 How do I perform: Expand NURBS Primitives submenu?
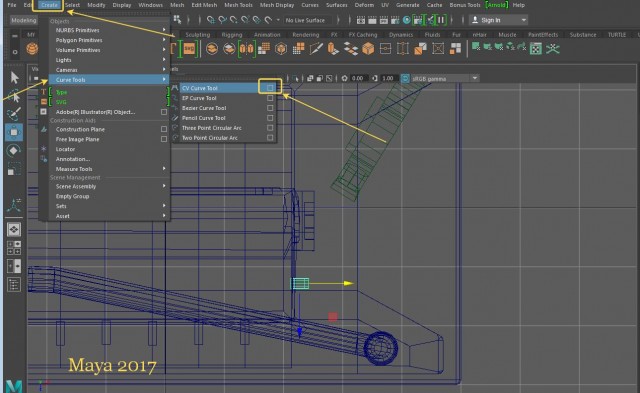[108, 30]
